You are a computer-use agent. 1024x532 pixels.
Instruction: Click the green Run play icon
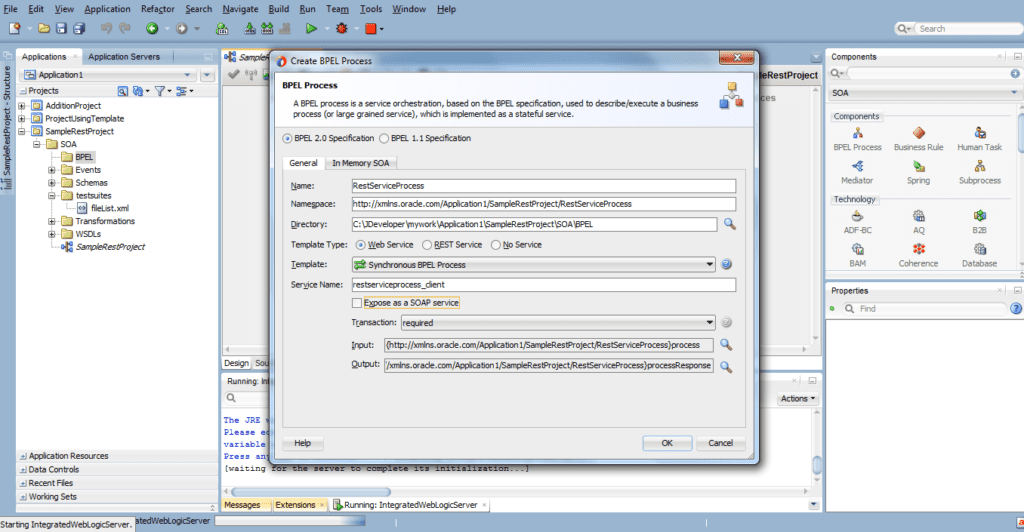tap(312, 28)
